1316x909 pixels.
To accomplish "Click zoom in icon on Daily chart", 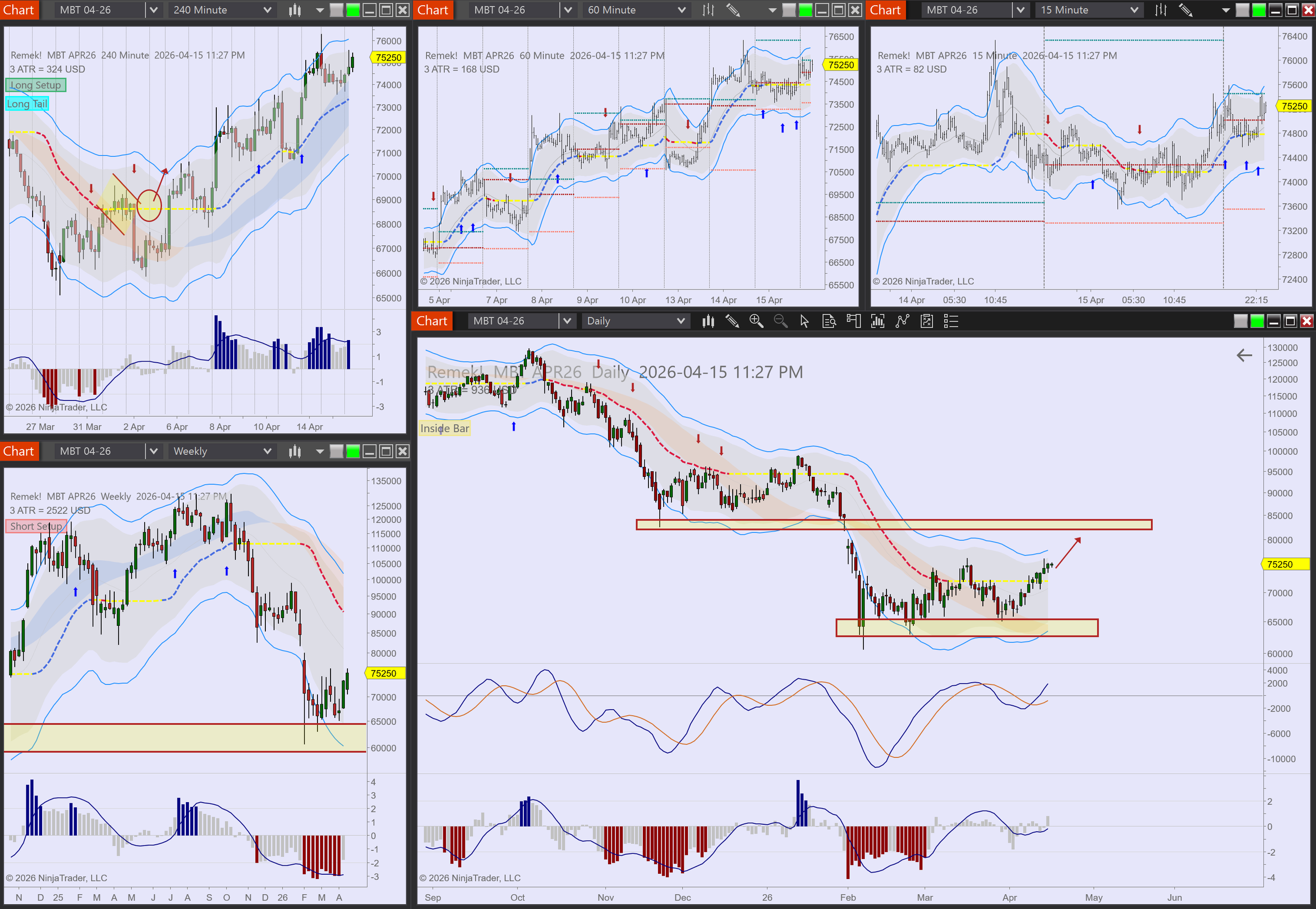I will pyautogui.click(x=756, y=321).
